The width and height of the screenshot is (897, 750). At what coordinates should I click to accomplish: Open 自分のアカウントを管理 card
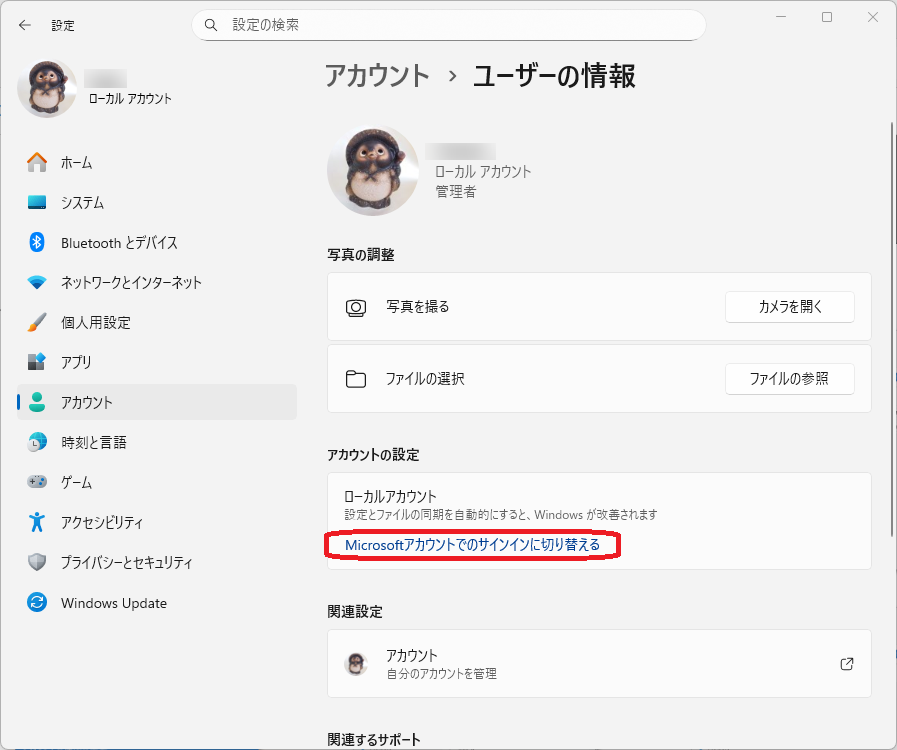pos(599,664)
